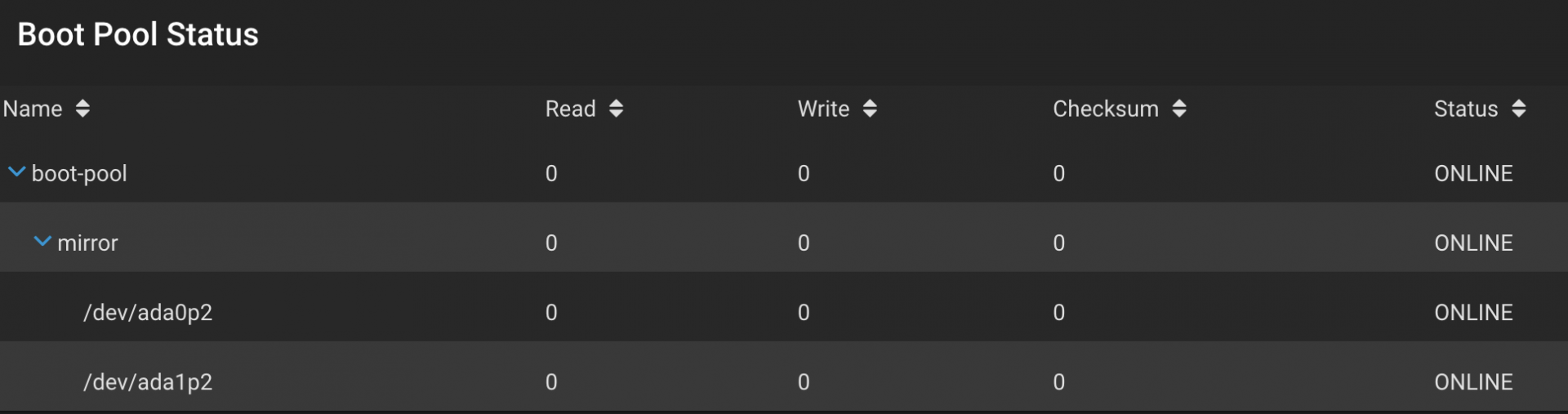
Task: Select the mirror row label
Action: tap(87, 243)
